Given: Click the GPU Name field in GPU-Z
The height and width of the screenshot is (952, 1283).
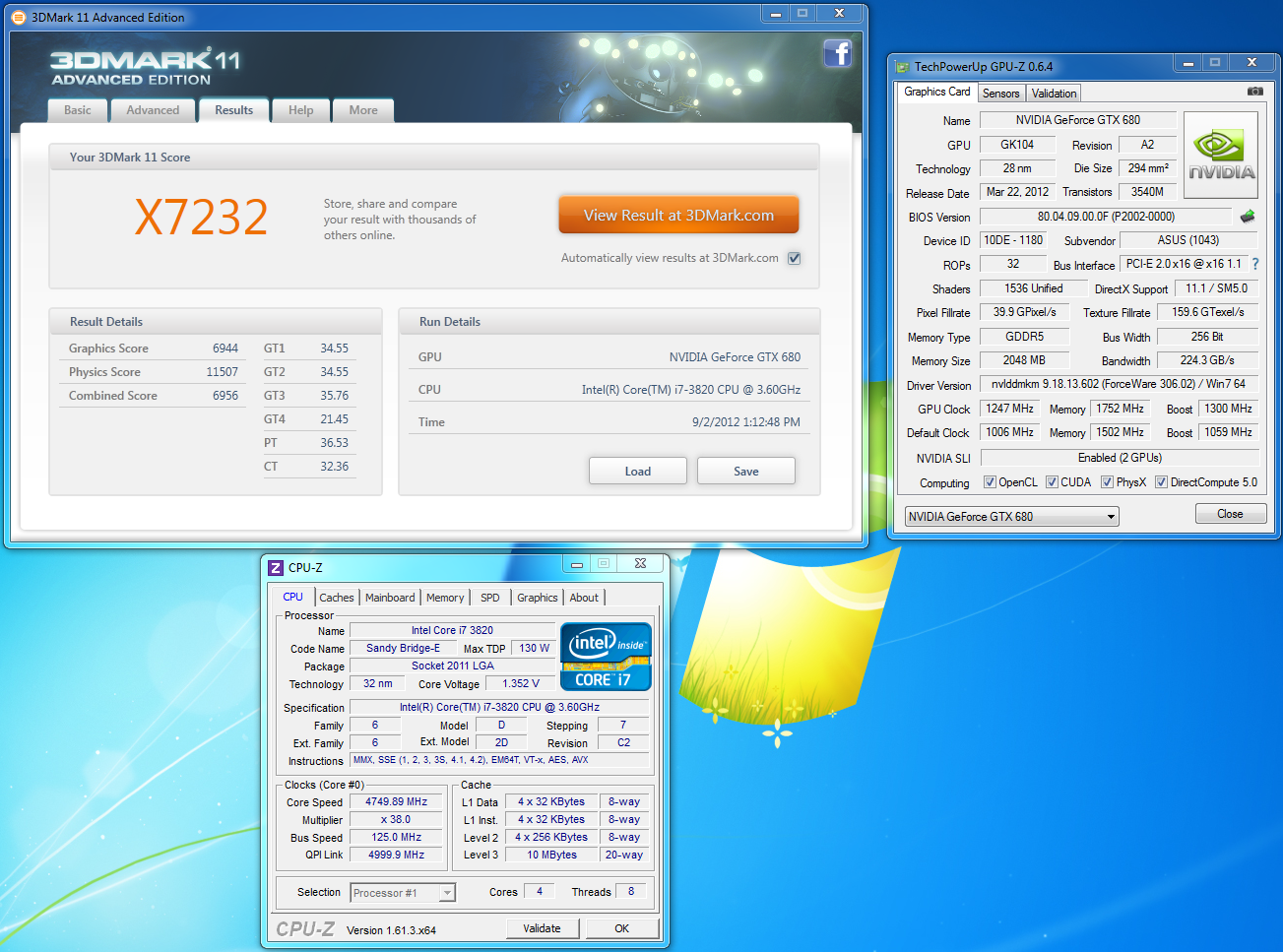Looking at the screenshot, I should pos(1078,120).
